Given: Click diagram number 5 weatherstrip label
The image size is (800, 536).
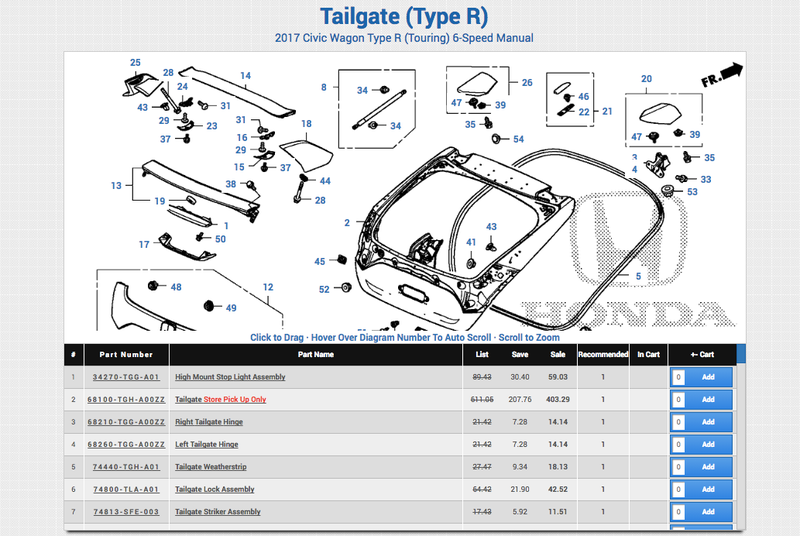Looking at the screenshot, I should [638, 276].
